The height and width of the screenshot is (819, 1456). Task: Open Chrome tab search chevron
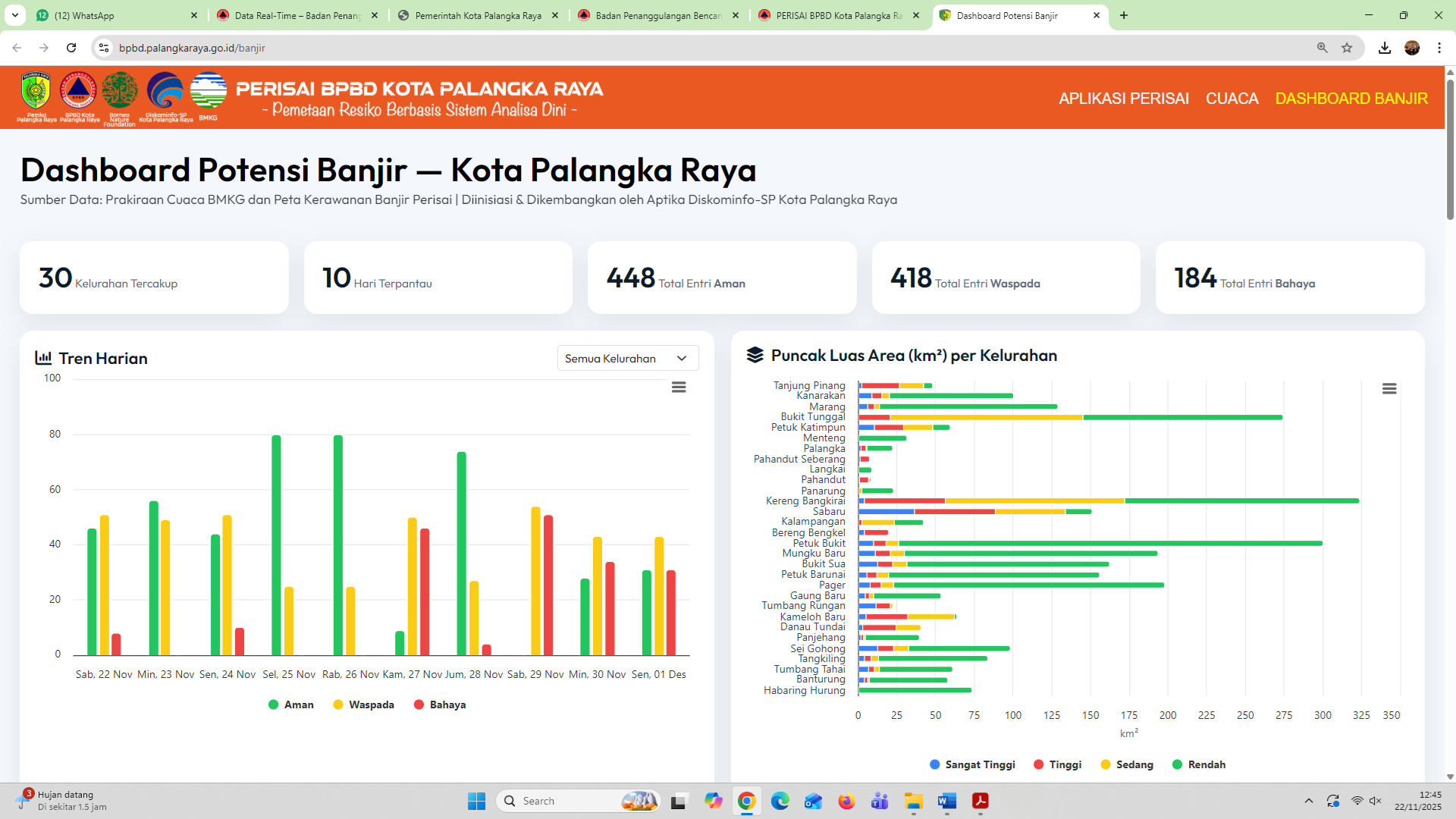coord(15,15)
